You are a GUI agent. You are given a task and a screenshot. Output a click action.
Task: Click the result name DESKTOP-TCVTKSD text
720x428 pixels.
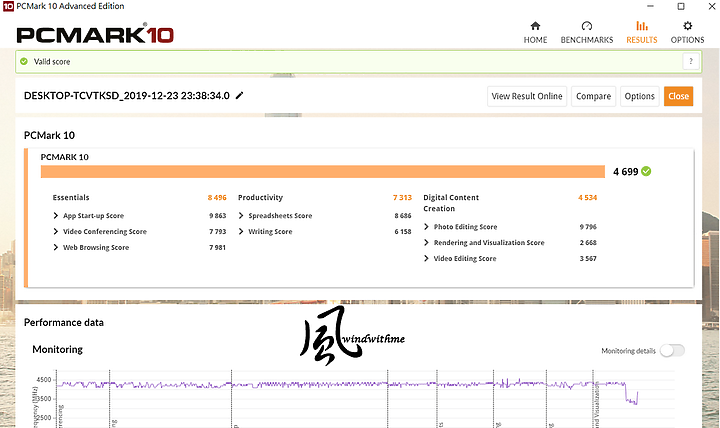[127, 96]
